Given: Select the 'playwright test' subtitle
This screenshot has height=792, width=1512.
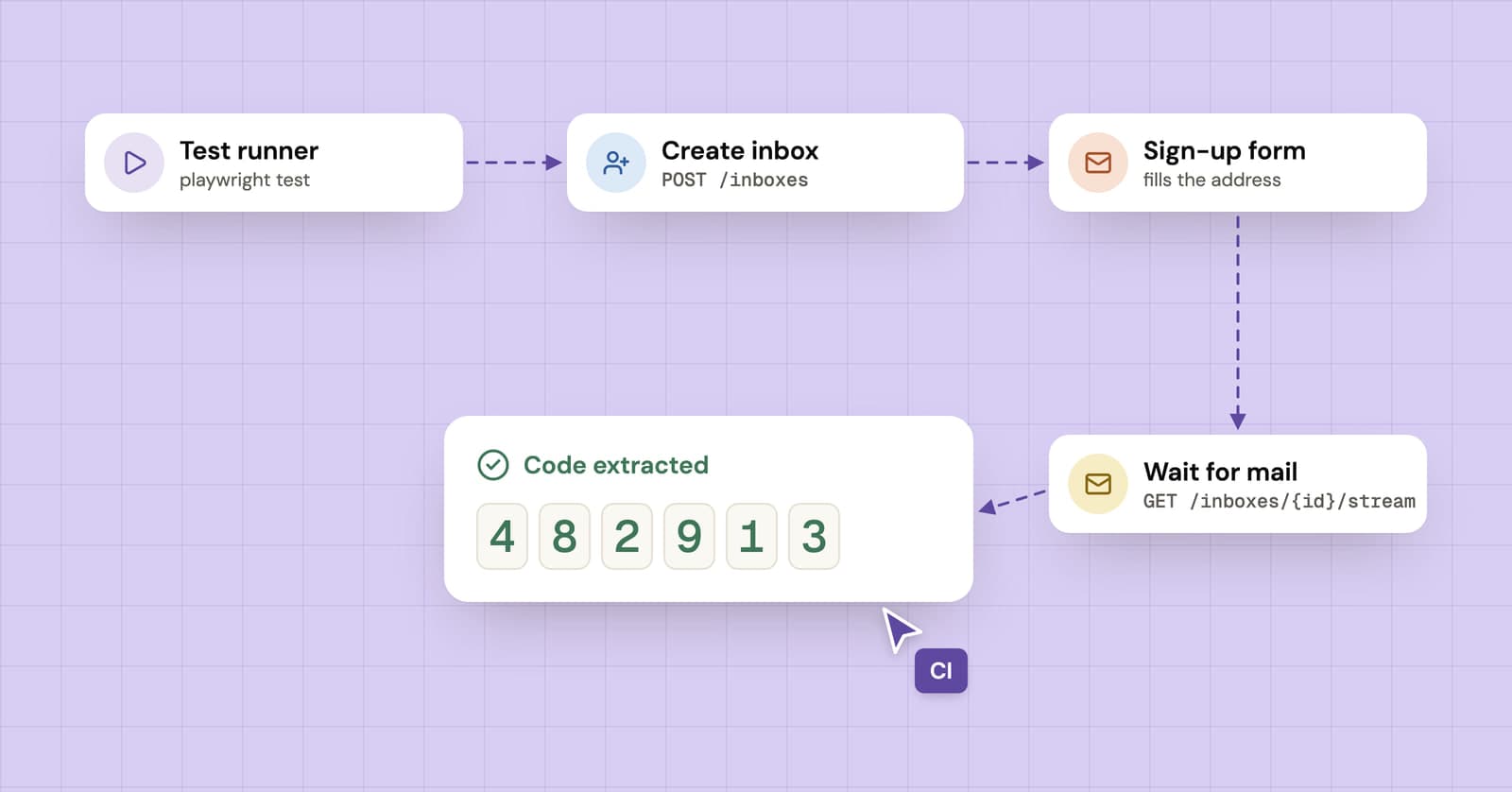Looking at the screenshot, I should point(245,180).
